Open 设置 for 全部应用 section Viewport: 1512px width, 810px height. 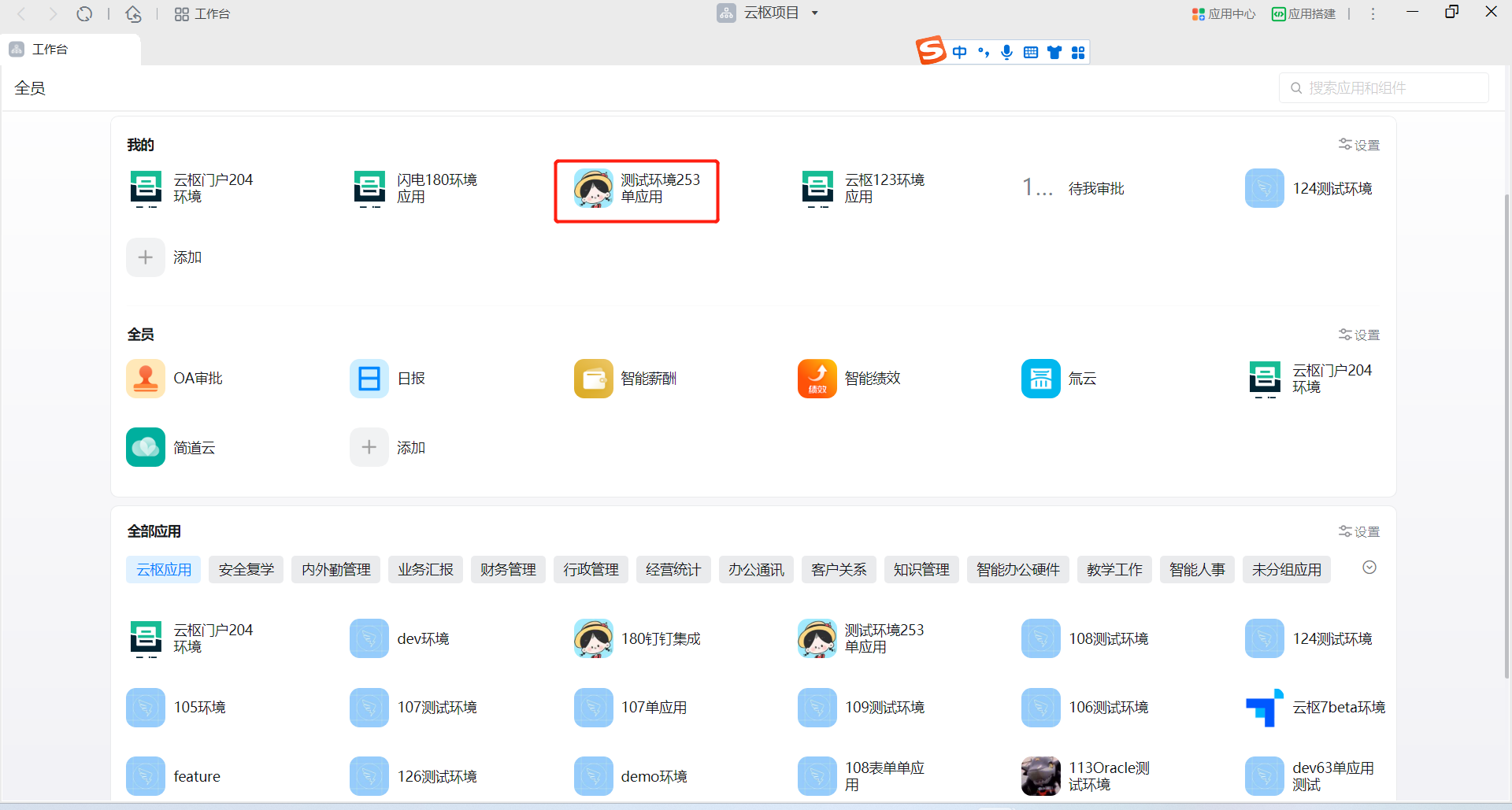click(x=1359, y=531)
